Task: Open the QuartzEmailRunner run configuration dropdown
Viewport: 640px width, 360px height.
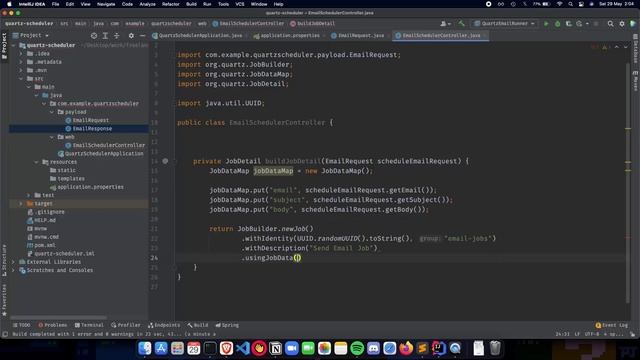Action: (504, 24)
